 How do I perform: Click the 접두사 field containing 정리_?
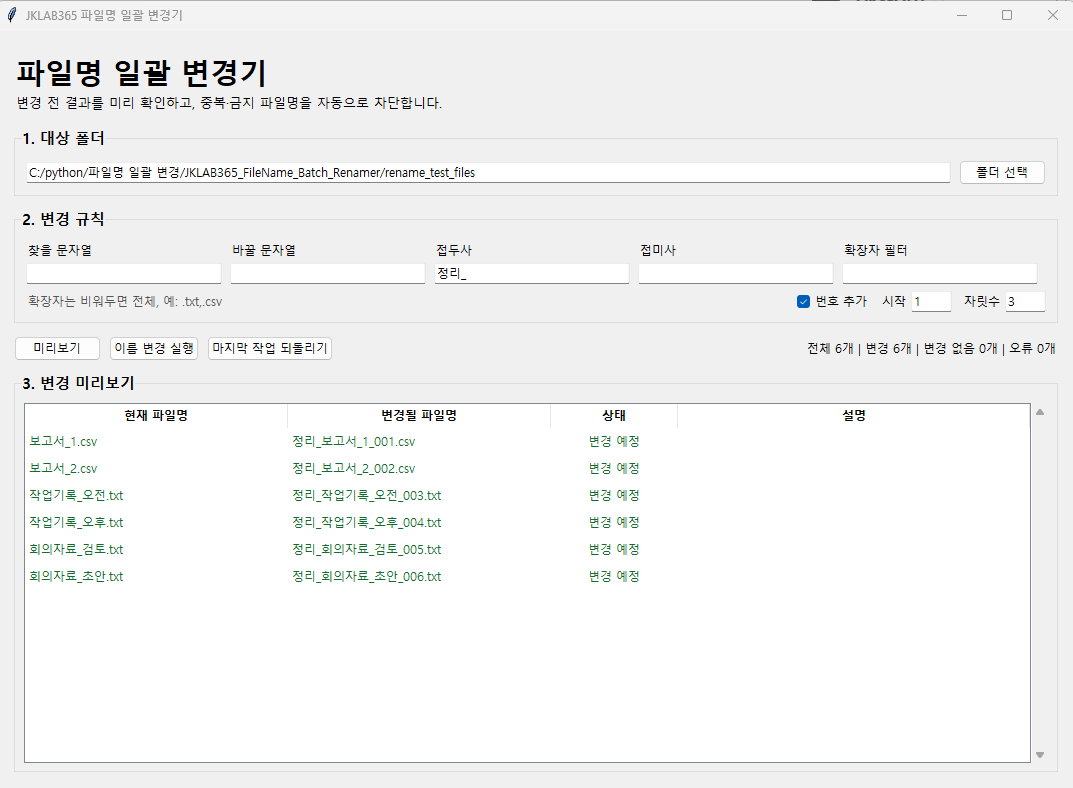point(532,273)
